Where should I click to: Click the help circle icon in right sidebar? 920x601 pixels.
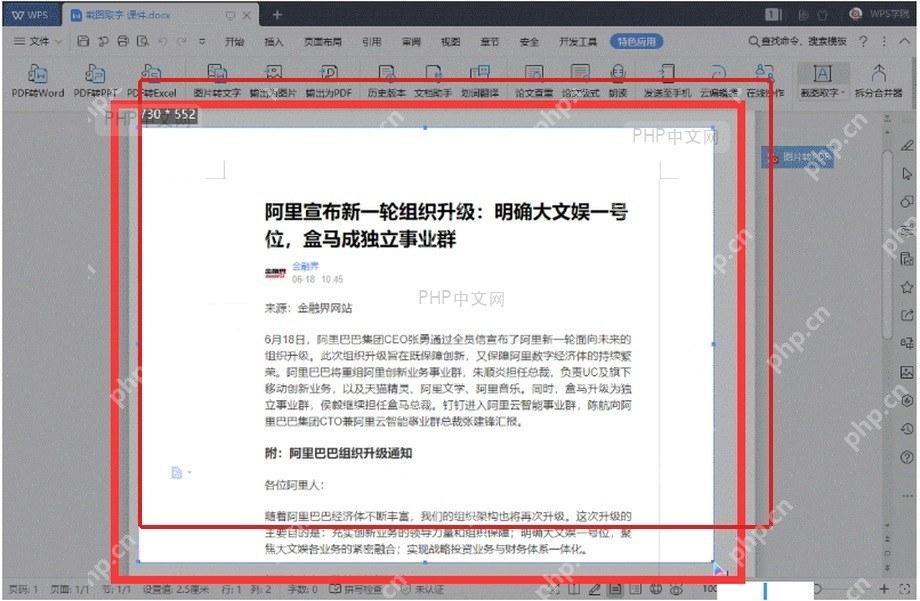(x=907, y=457)
